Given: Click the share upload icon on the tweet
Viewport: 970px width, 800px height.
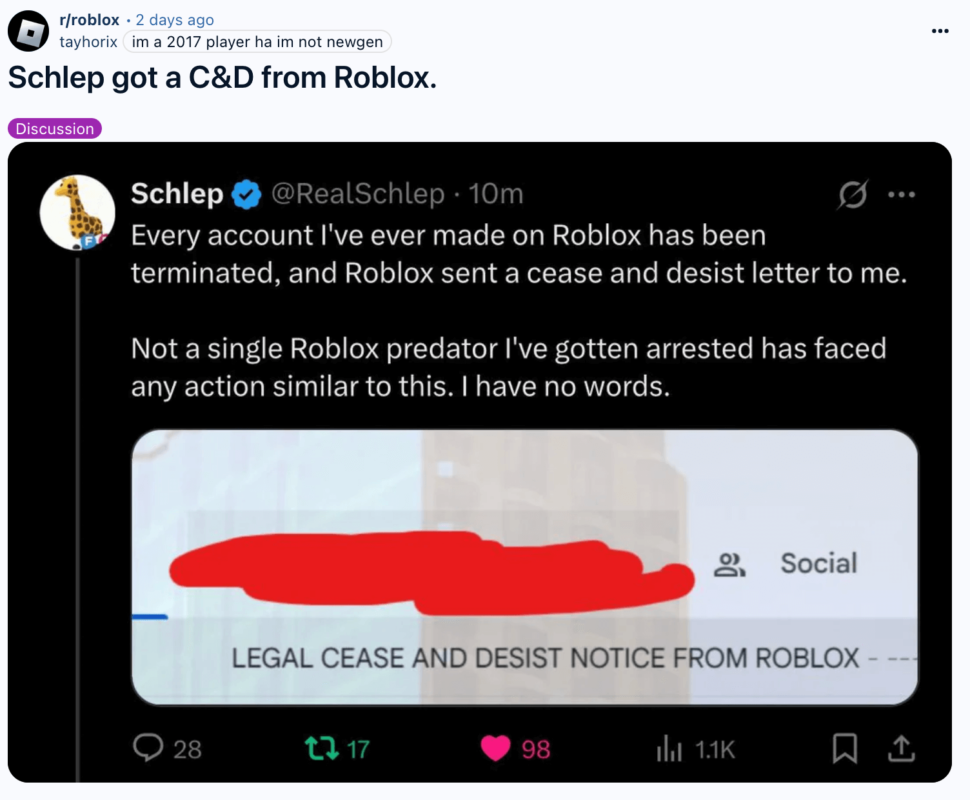Looking at the screenshot, I should coord(900,747).
